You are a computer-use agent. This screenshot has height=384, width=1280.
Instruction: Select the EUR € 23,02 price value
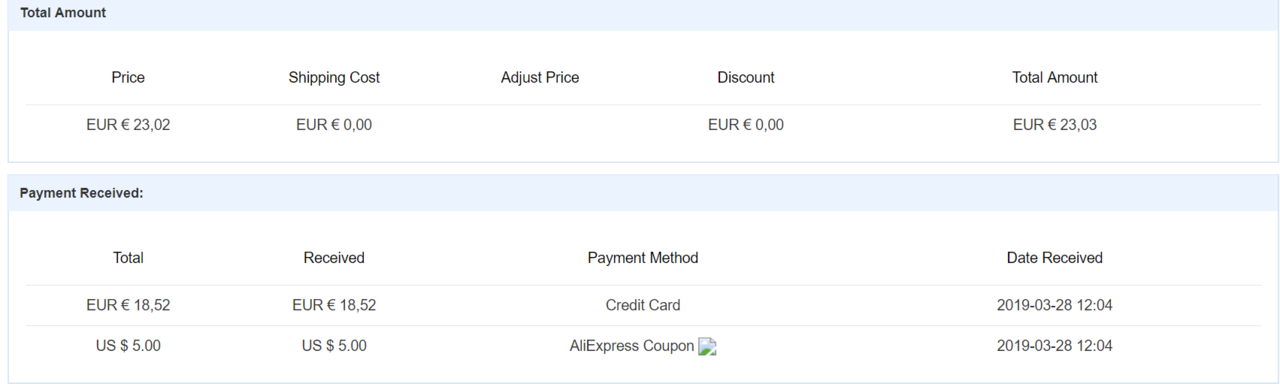tap(128, 125)
